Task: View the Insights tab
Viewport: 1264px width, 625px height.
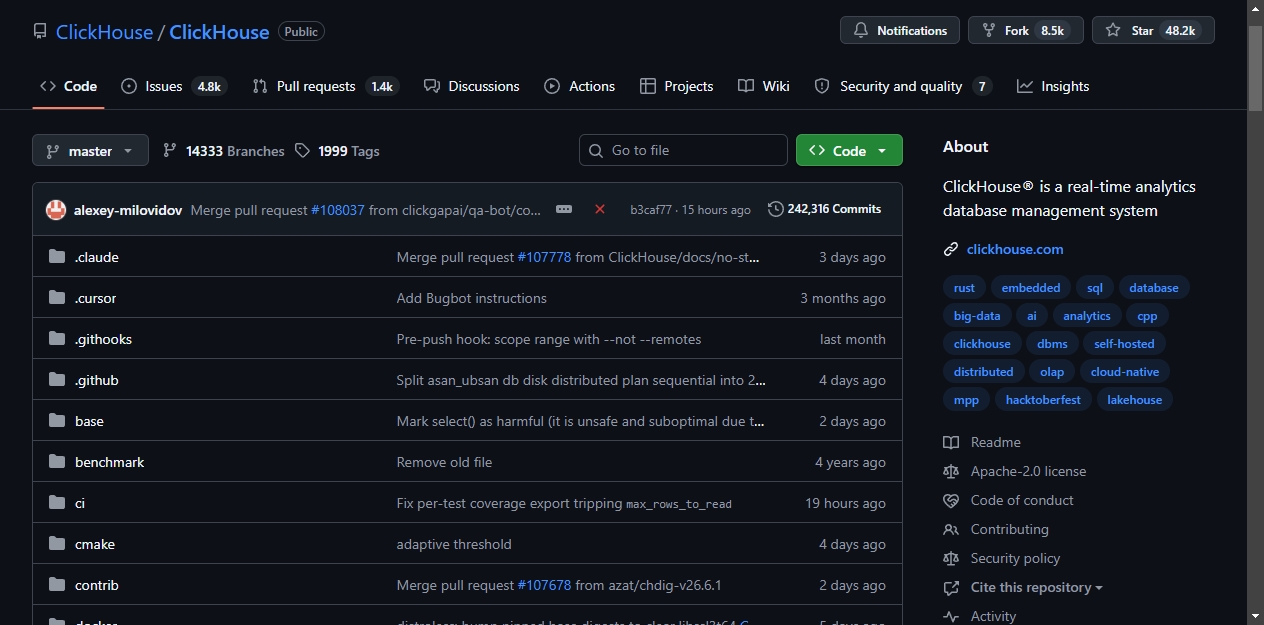Action: pos(1053,86)
